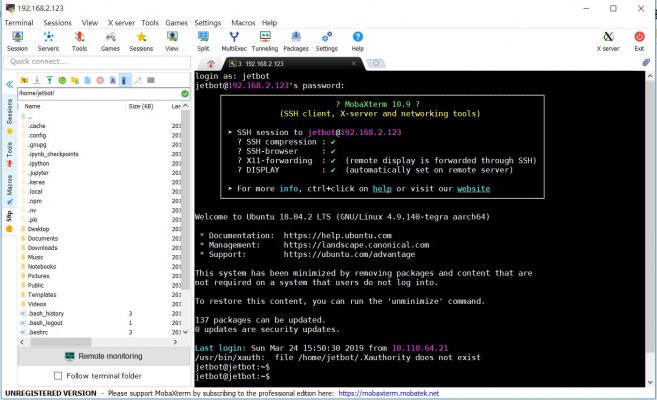
Task: Open the Tunneling tool
Action: 265,40
